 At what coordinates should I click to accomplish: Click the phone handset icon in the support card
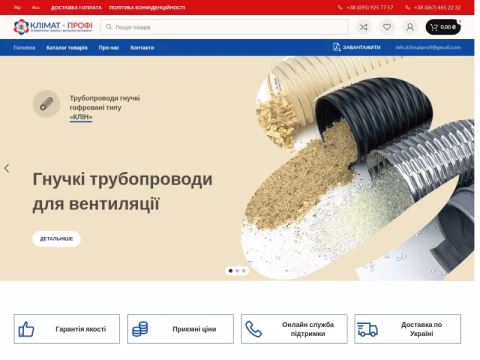254,329
